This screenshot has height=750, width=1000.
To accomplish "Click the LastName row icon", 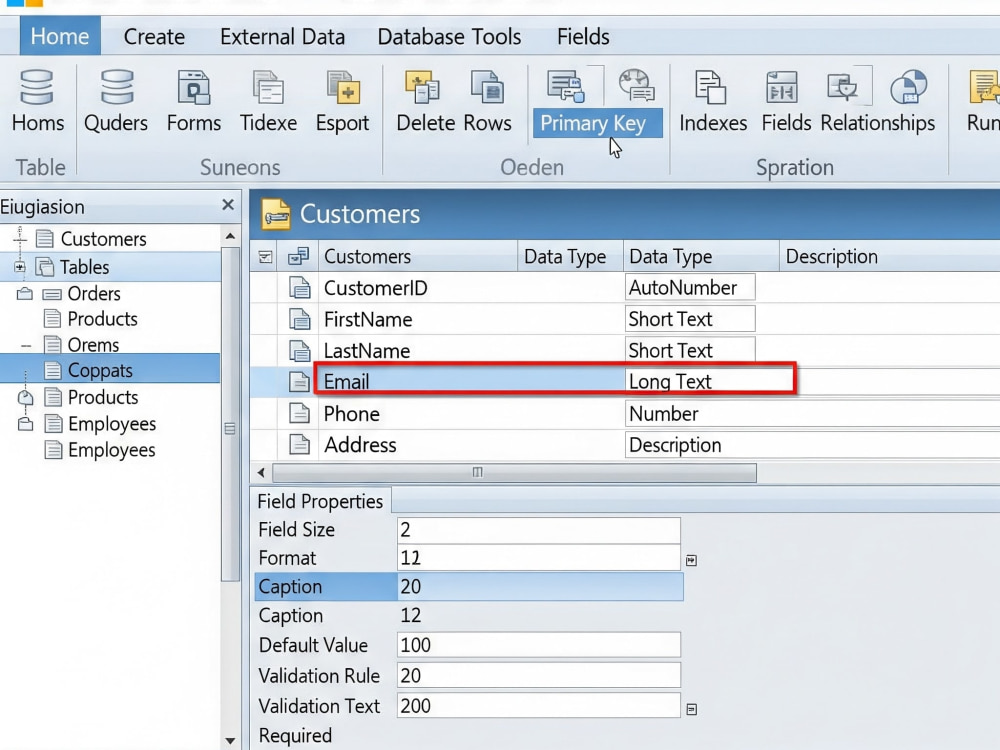I will point(299,350).
